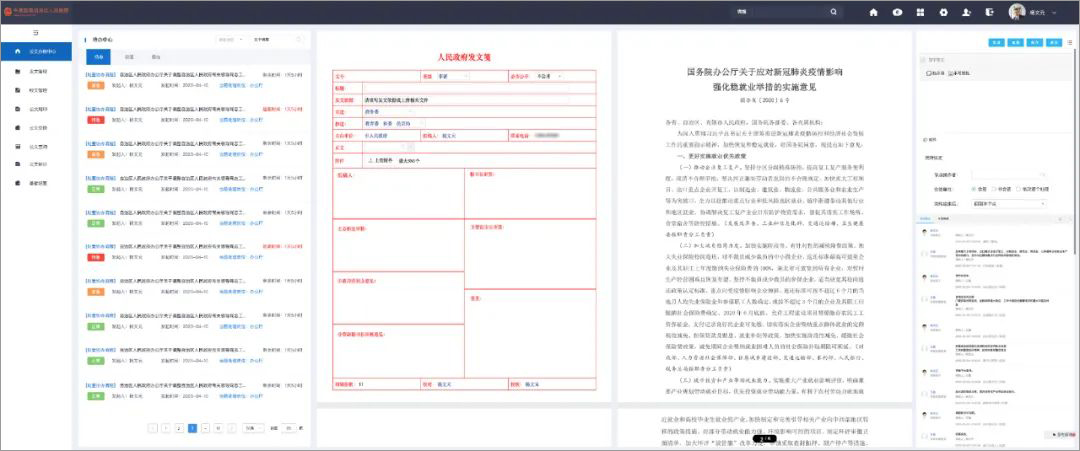This screenshot has width=1080, height=451.
Task: Select the highlighted blue home item in sidebar
Action: click(36, 52)
